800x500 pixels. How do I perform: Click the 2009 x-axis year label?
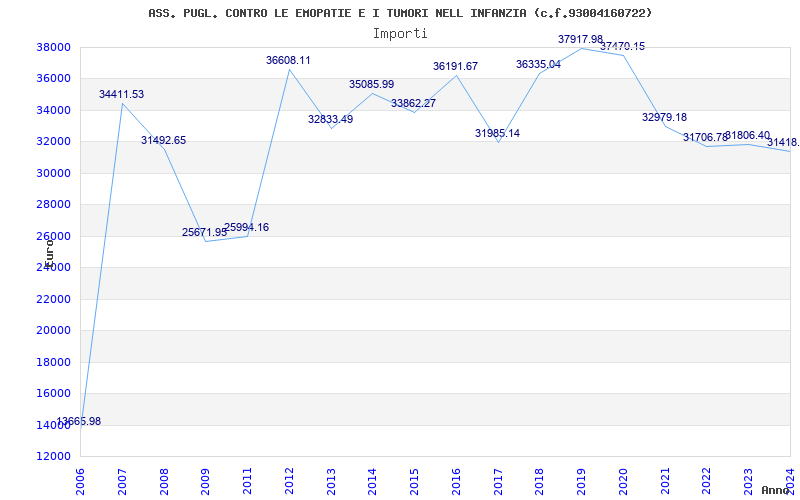tap(206, 482)
